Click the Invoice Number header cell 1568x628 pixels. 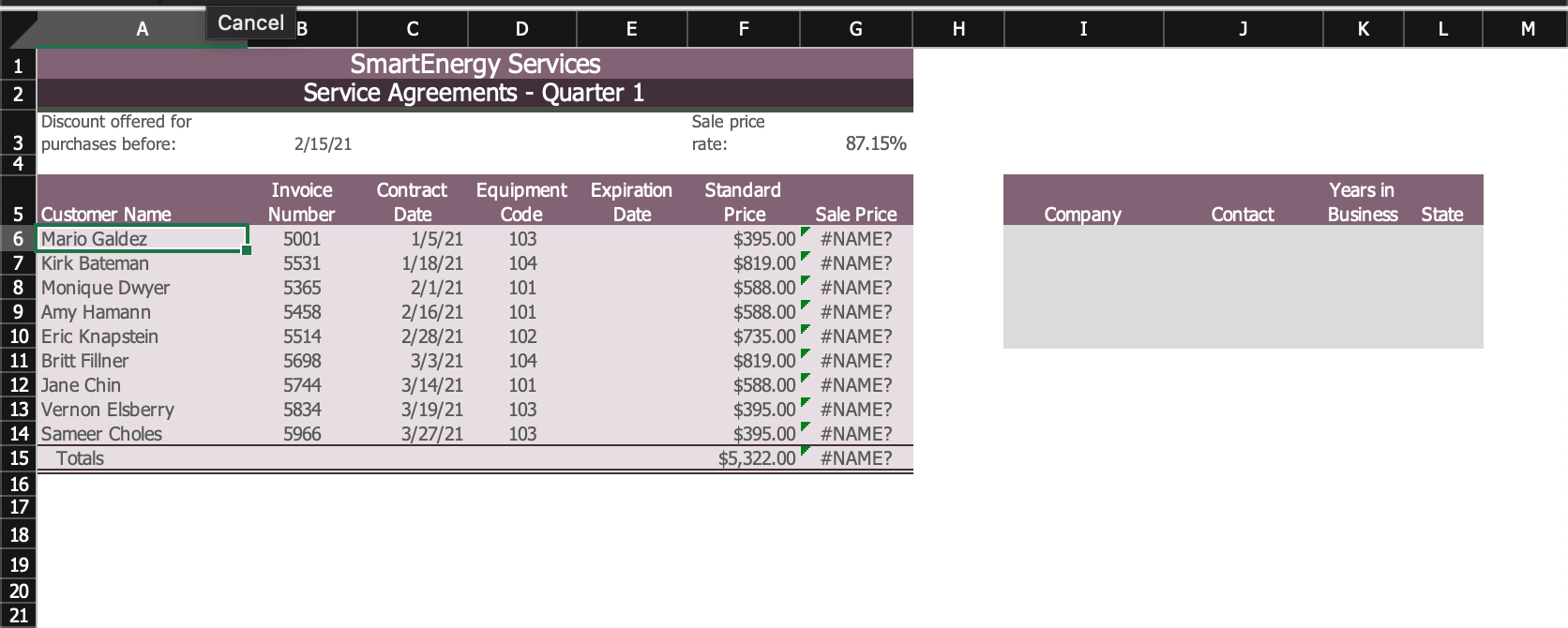(x=302, y=201)
